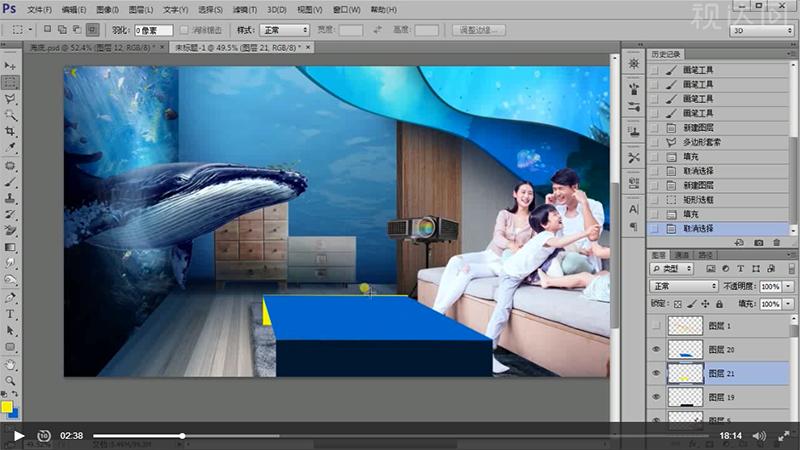Click the New Selection mode icon
Screen dimensions: 800x450
47,30
